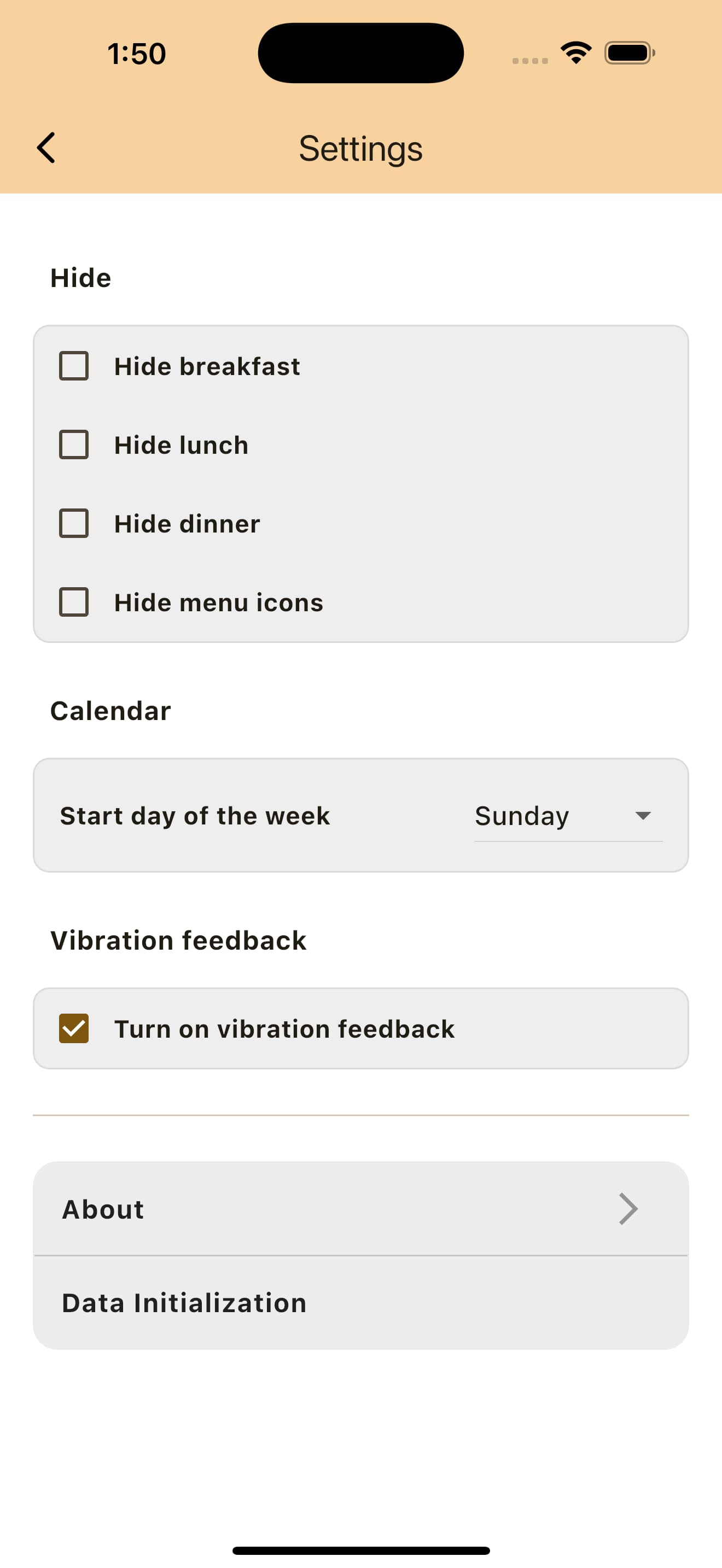Tap the About row chevron icon
Image resolution: width=722 pixels, height=1568 pixels.
pos(627,1209)
